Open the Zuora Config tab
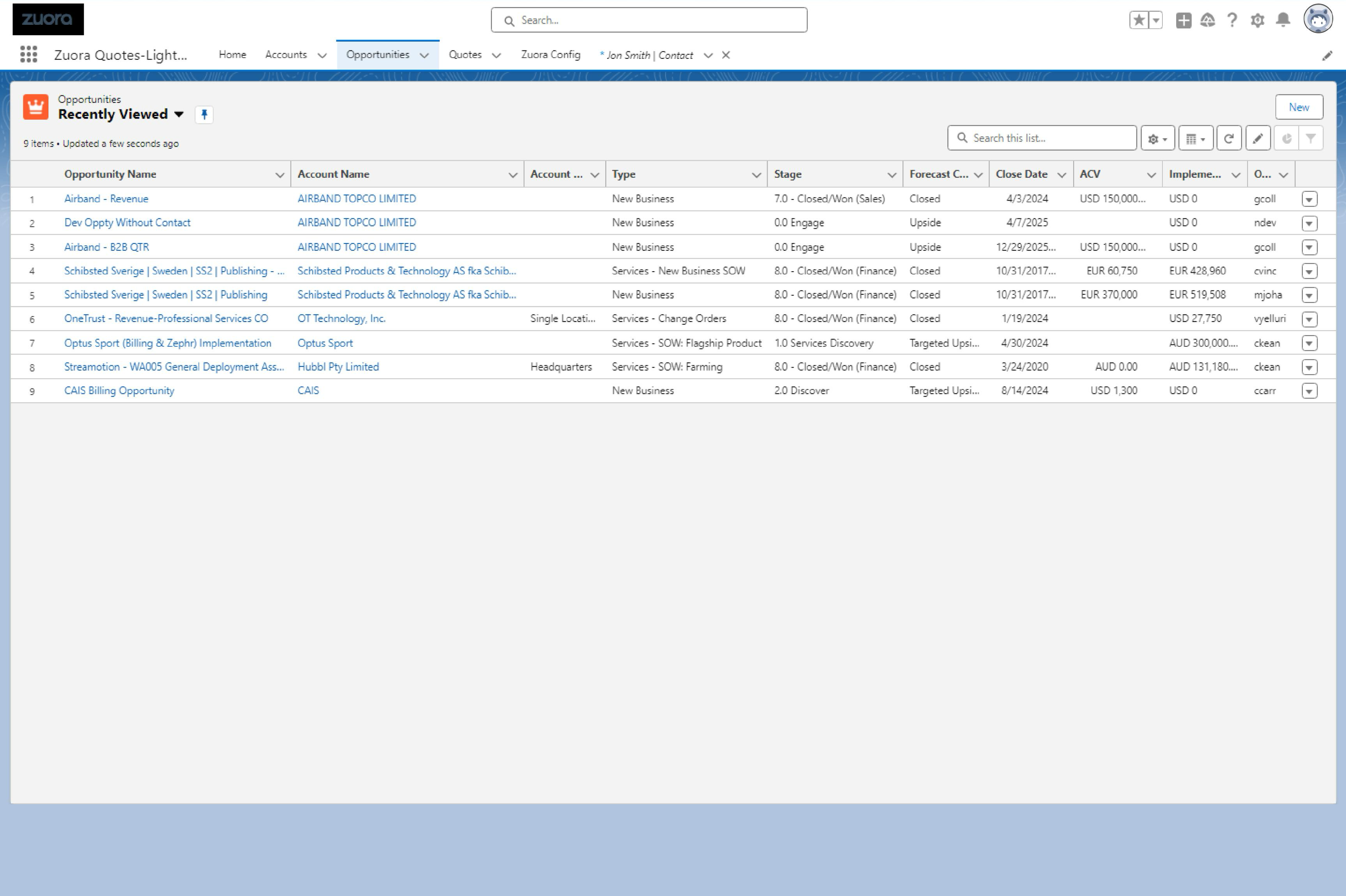This screenshot has height=896, width=1346. (x=550, y=54)
